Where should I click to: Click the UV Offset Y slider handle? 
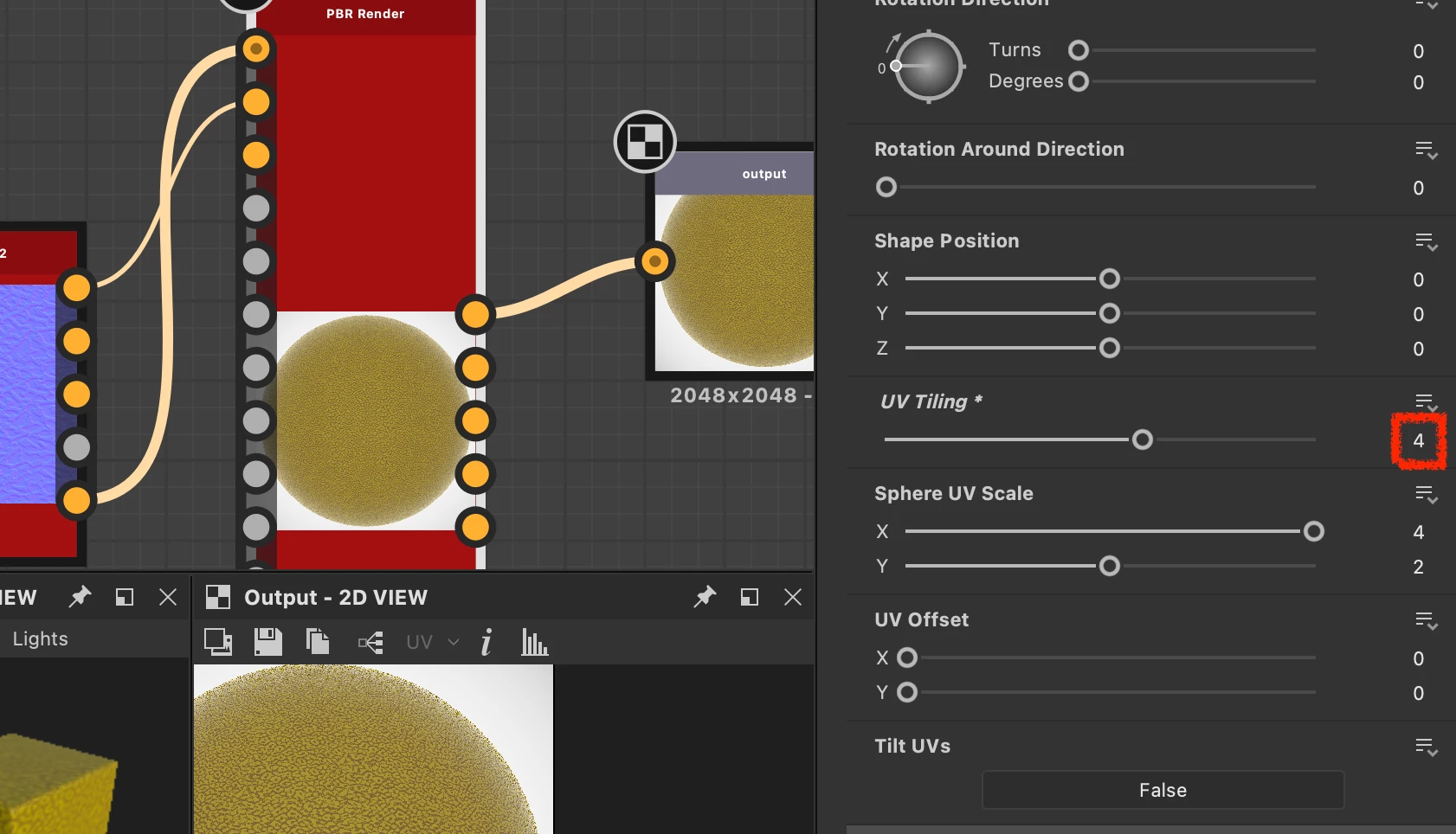(907, 692)
